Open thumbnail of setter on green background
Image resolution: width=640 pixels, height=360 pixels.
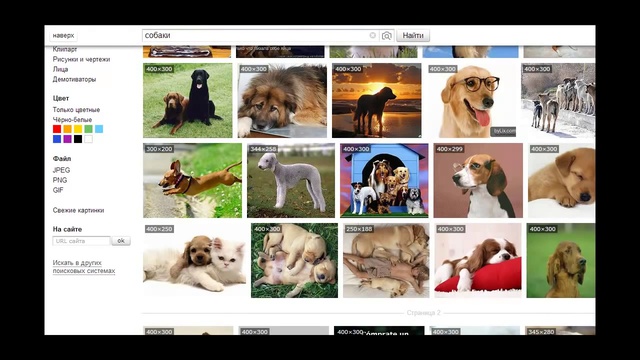[561, 260]
